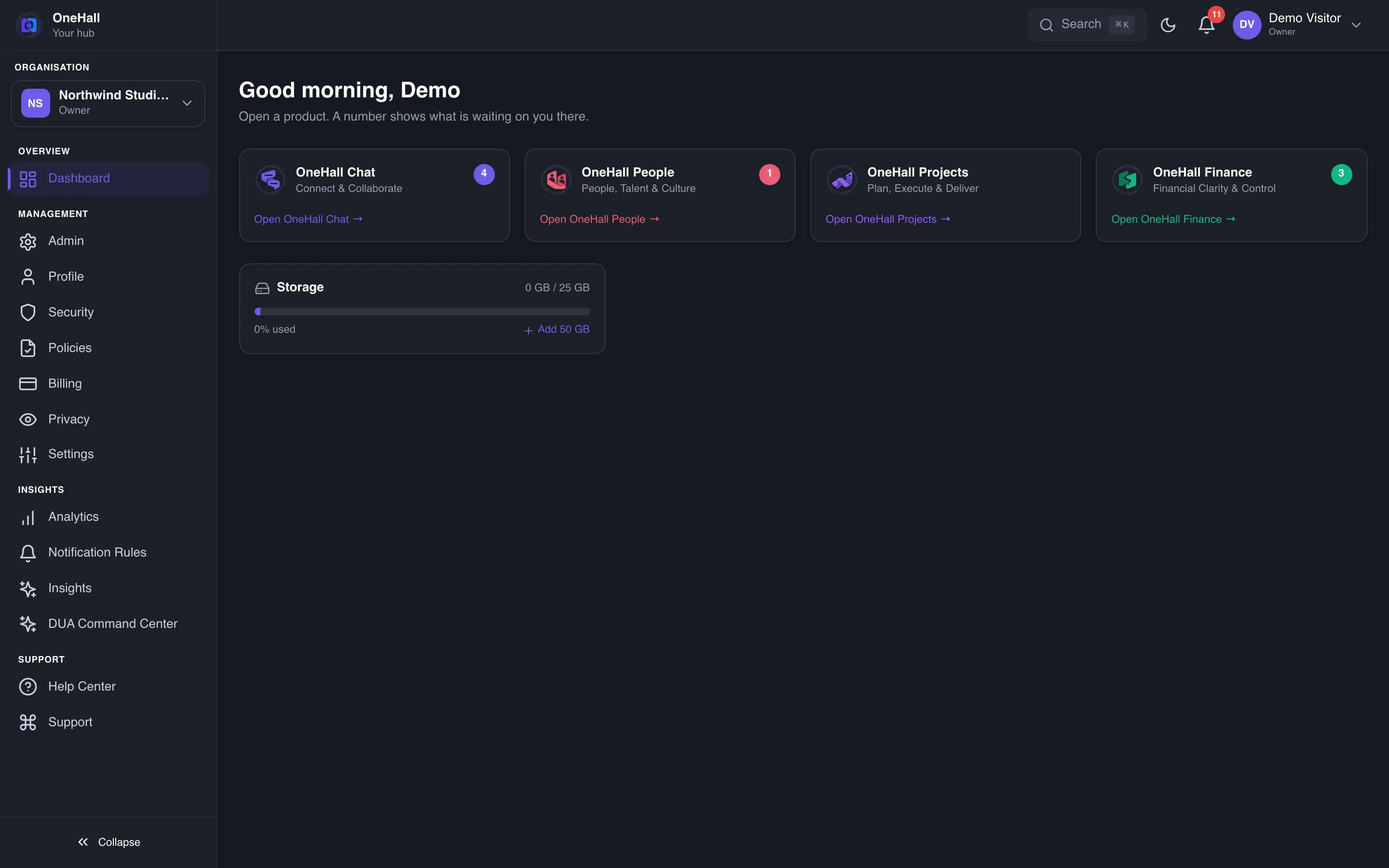This screenshot has height=868, width=1389.
Task: Click the Analytics bar chart icon
Action: [x=28, y=518]
